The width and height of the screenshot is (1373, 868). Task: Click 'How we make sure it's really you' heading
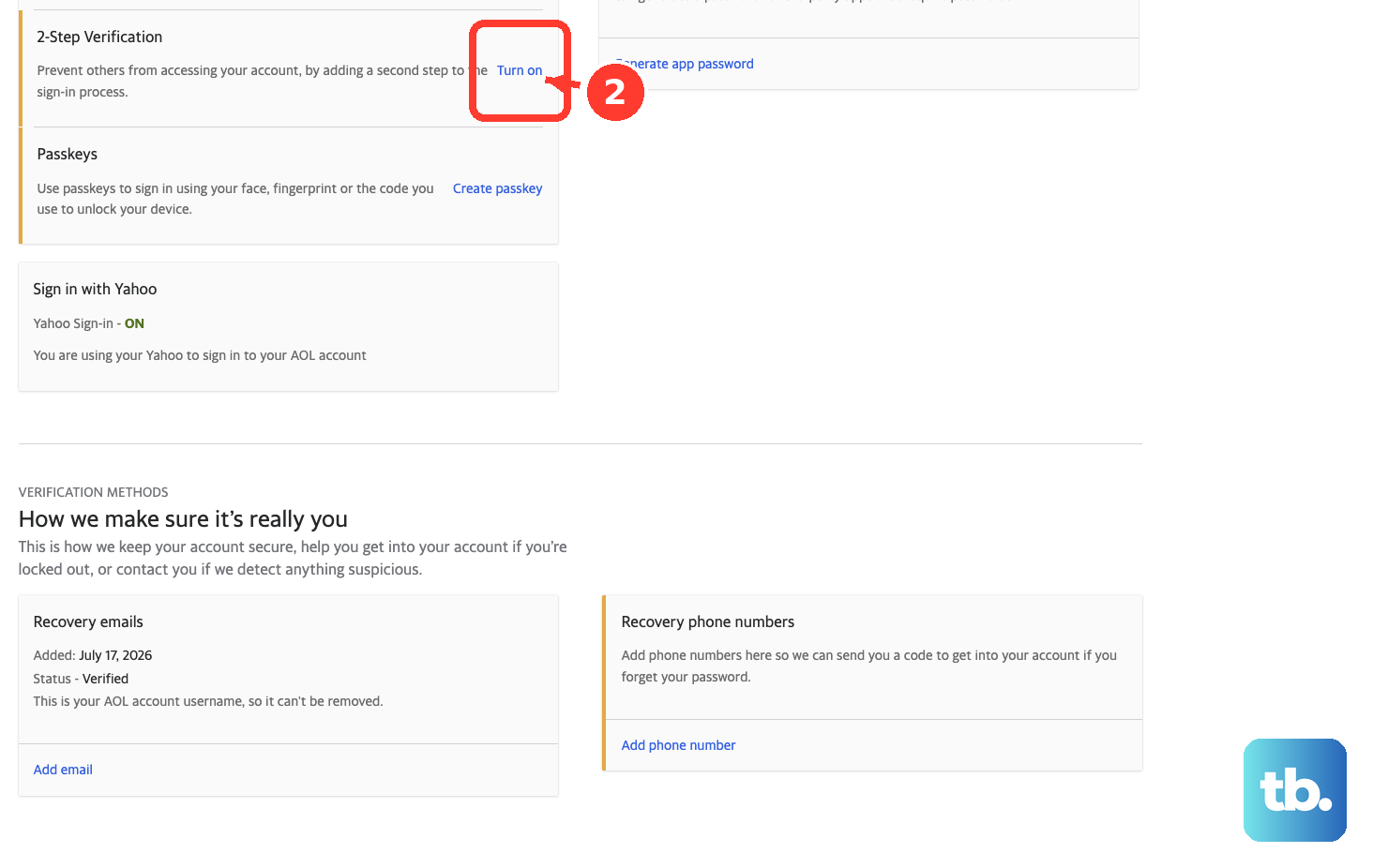pyautogui.click(x=183, y=519)
